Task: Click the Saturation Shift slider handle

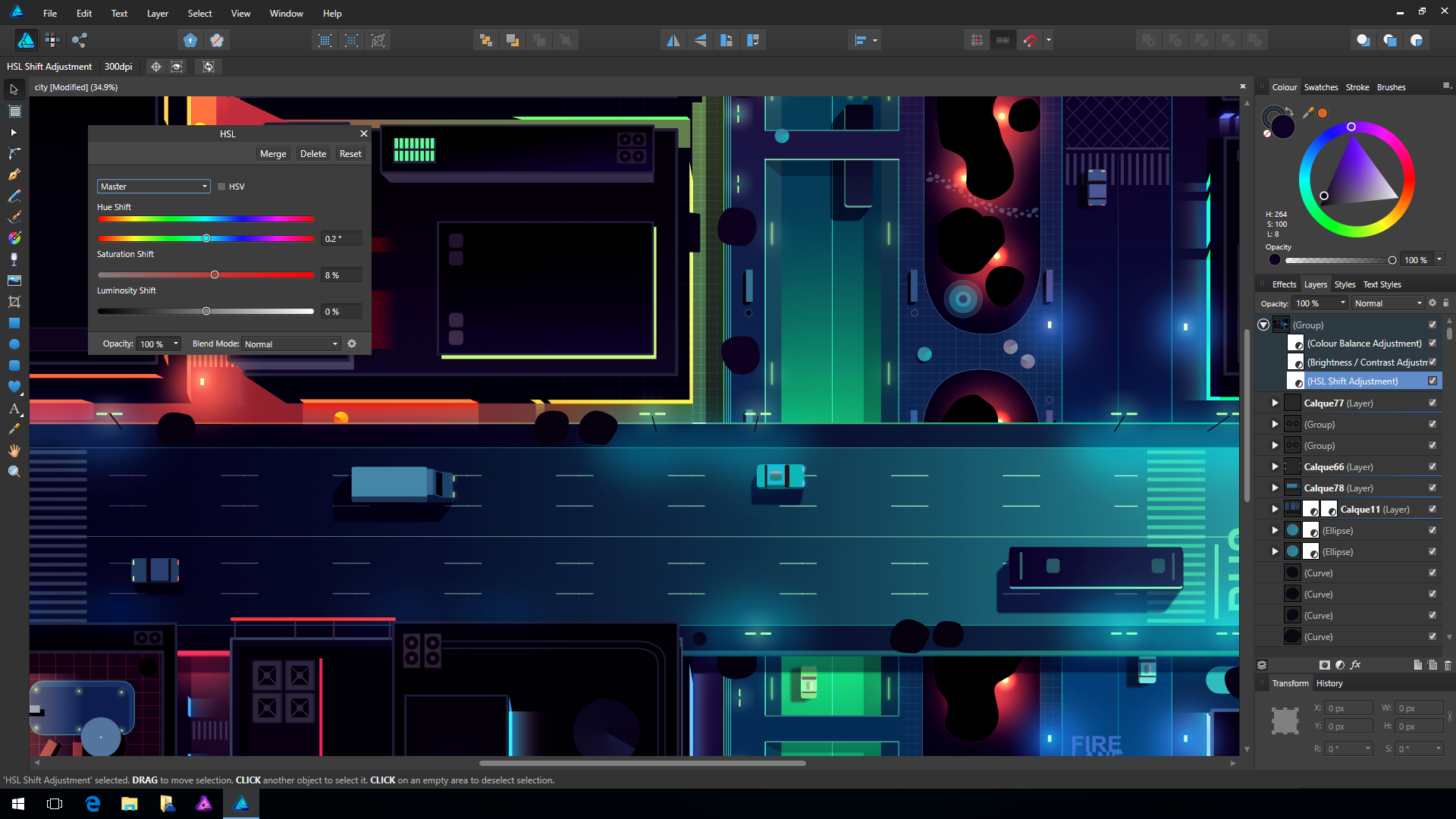Action: (215, 275)
